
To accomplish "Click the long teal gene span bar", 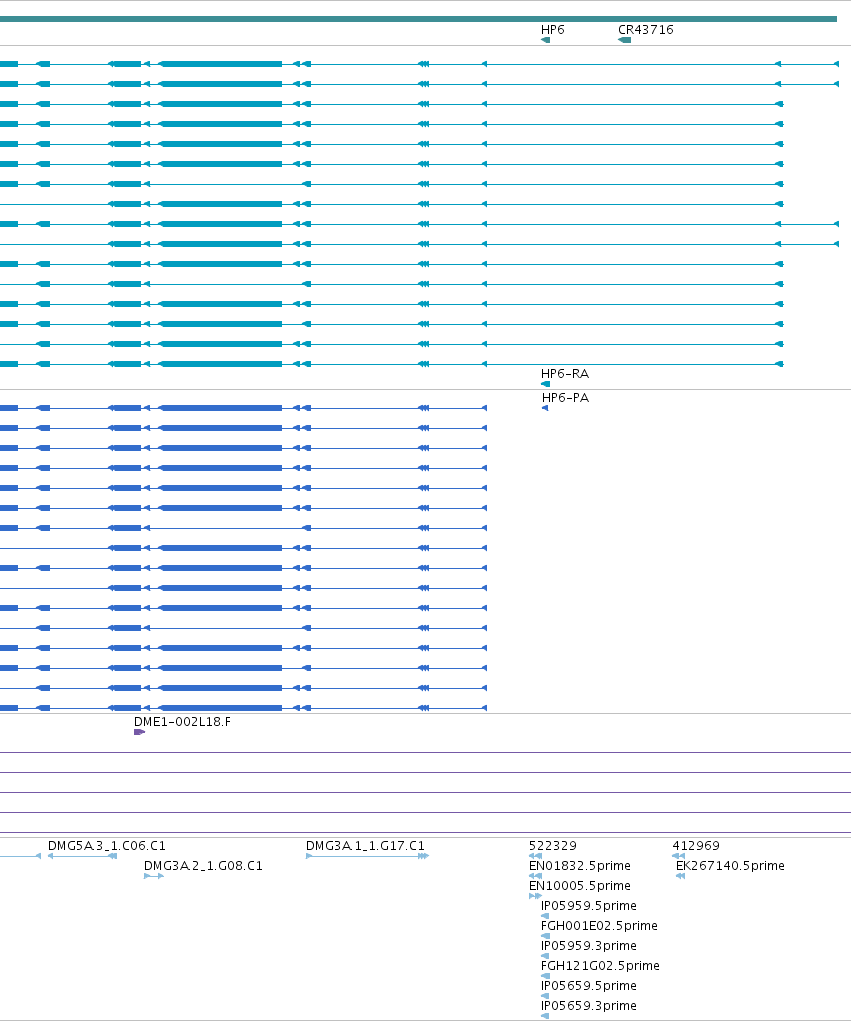I will pos(418,19).
